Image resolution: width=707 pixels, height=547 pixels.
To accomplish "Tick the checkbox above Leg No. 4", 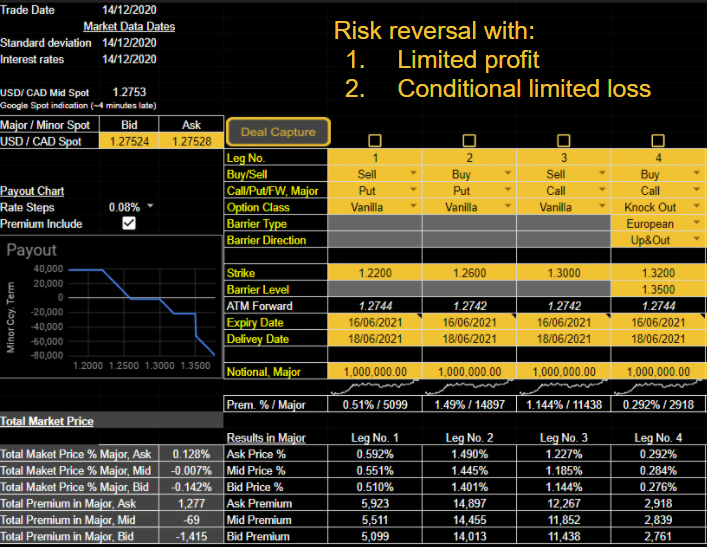I will [657, 141].
